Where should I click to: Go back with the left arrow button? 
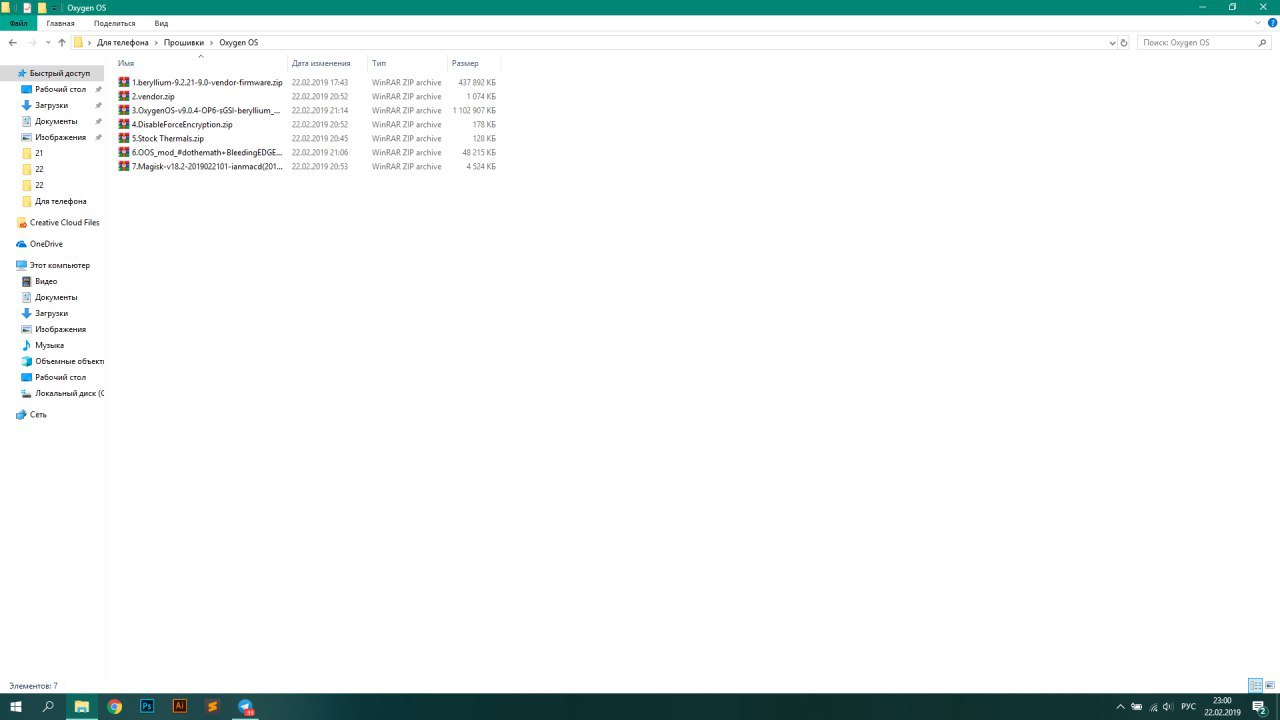[13, 43]
